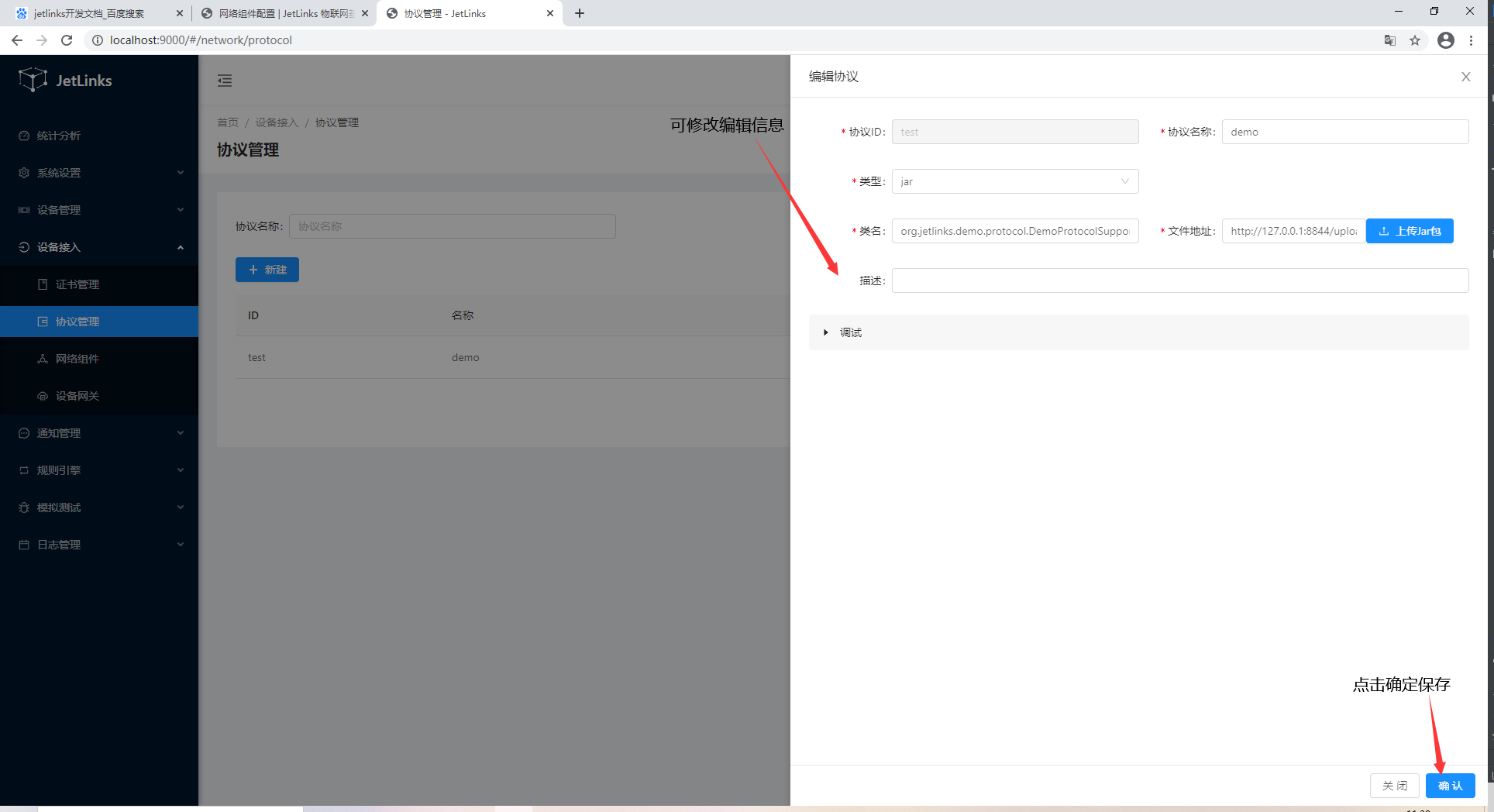Viewport: 1494px width, 812px height.
Task: Click the 描述 input field
Action: click(x=1179, y=280)
